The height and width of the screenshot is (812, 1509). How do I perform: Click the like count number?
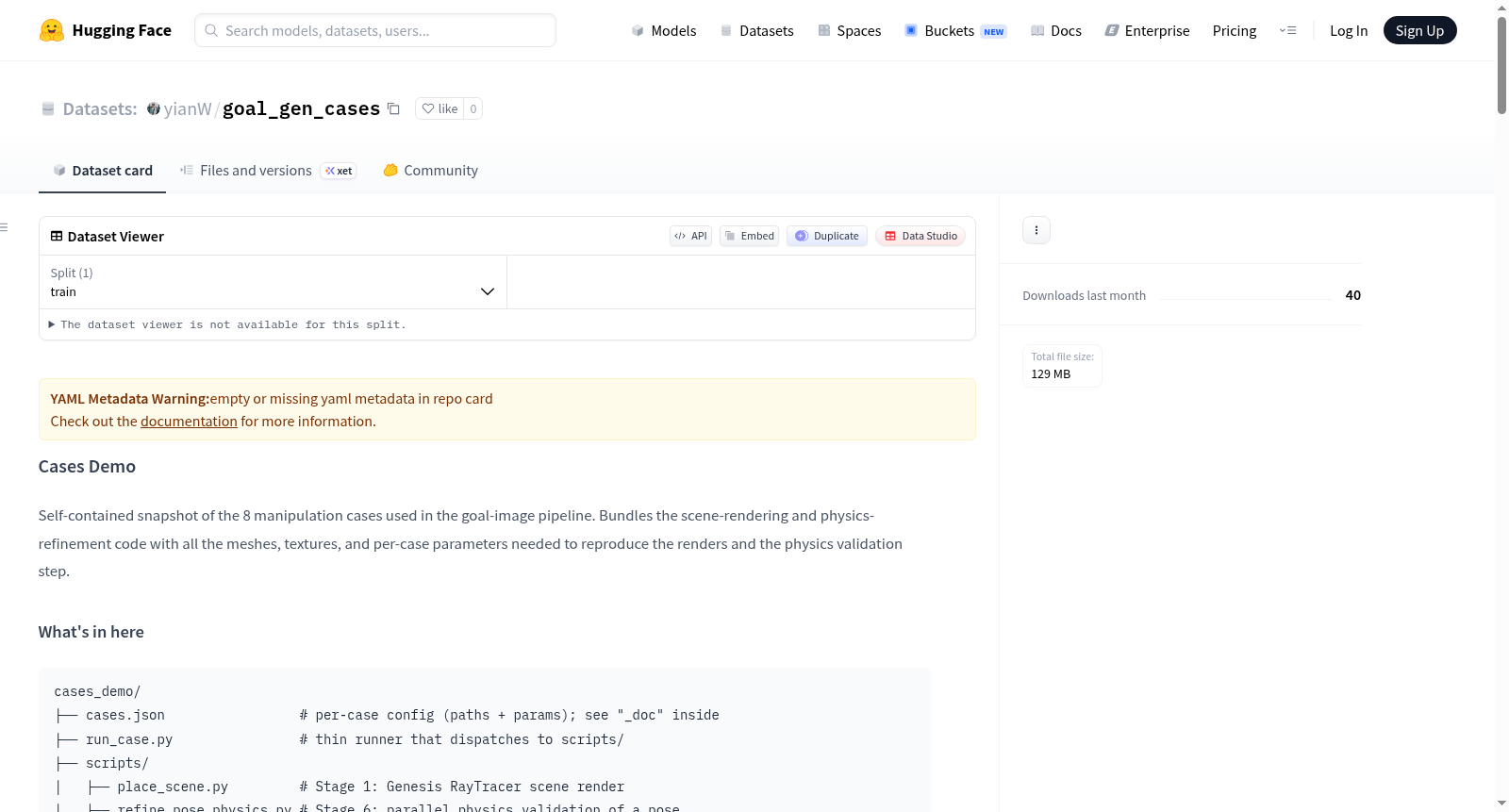pos(473,108)
